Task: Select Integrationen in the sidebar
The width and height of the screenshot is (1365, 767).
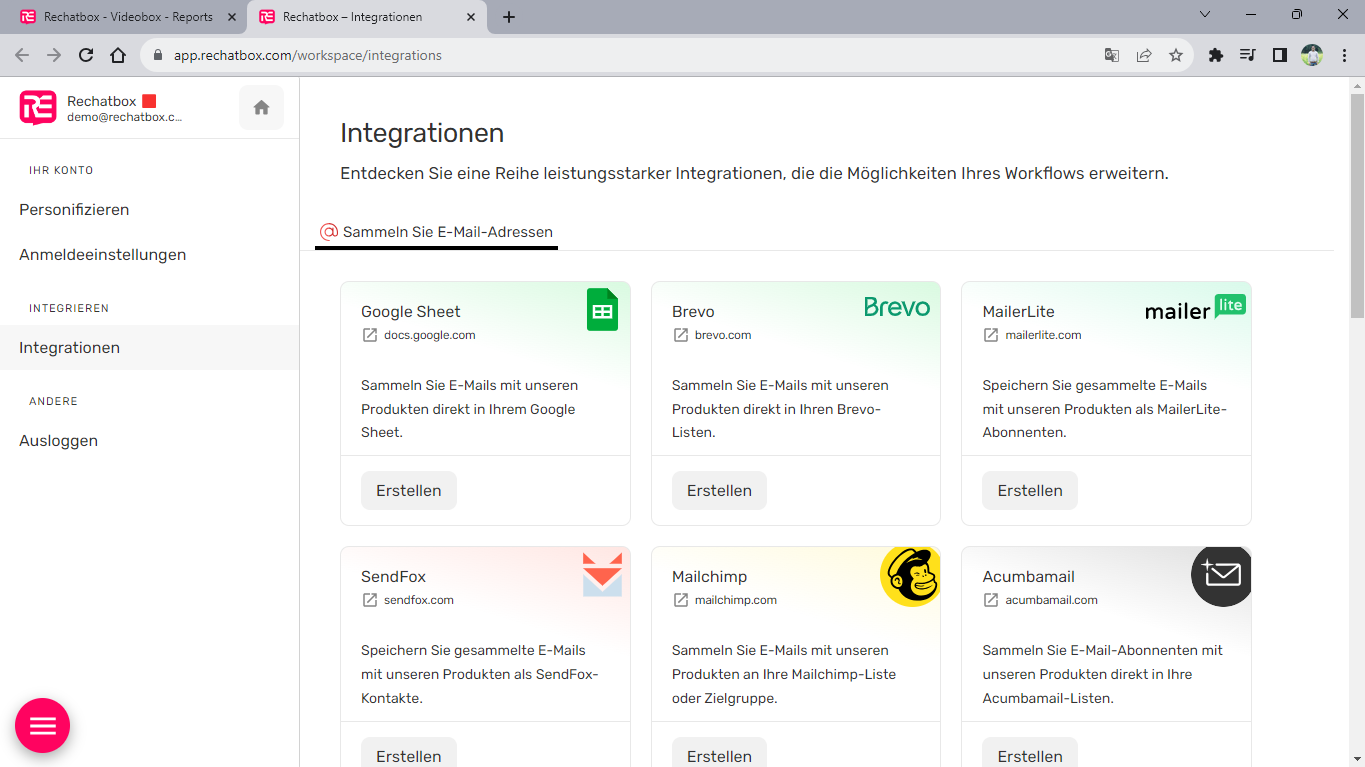Action: [x=149, y=348]
